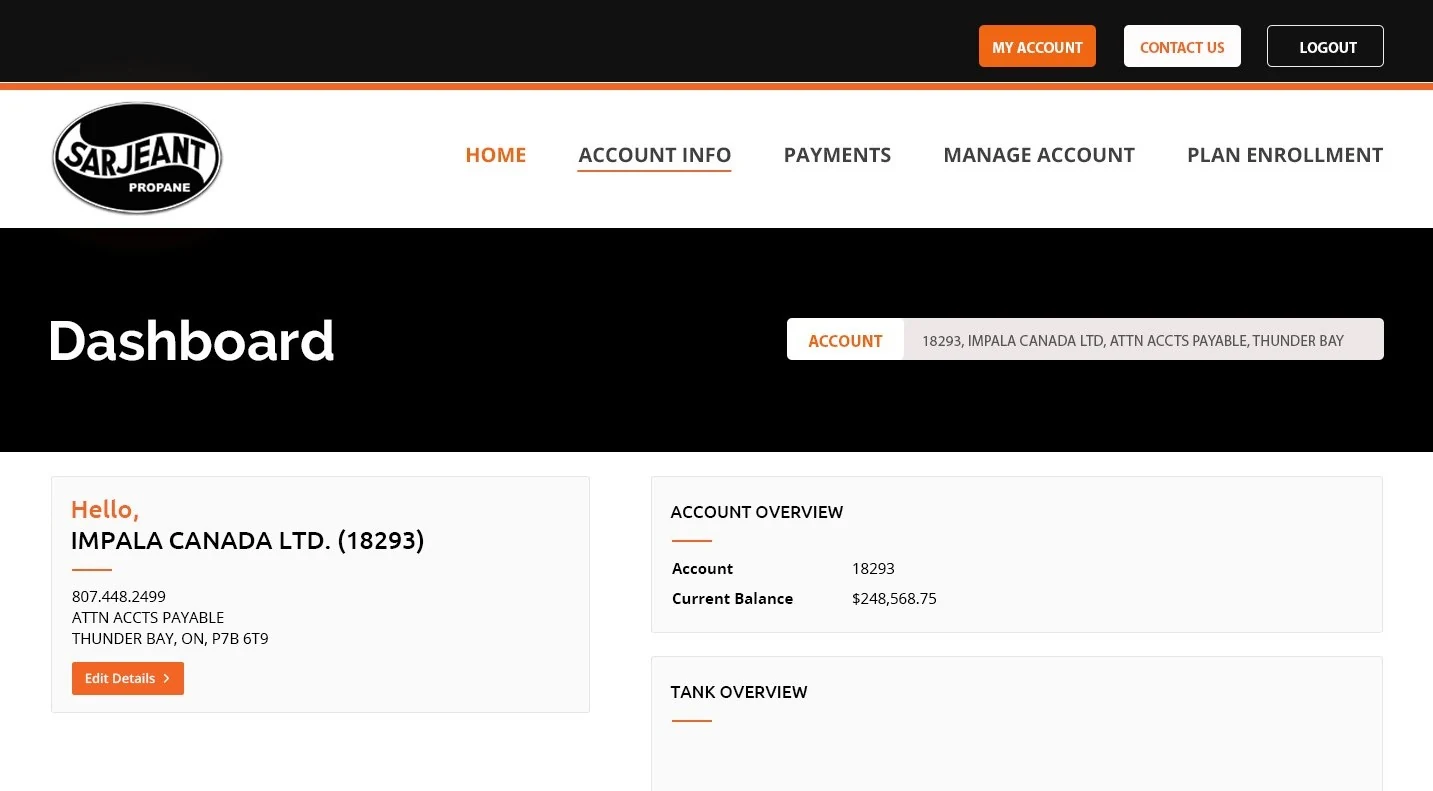The height and width of the screenshot is (791, 1433).
Task: Click the THUNDER BAY, ON, P7B 6T9 address
Action: coord(170,639)
